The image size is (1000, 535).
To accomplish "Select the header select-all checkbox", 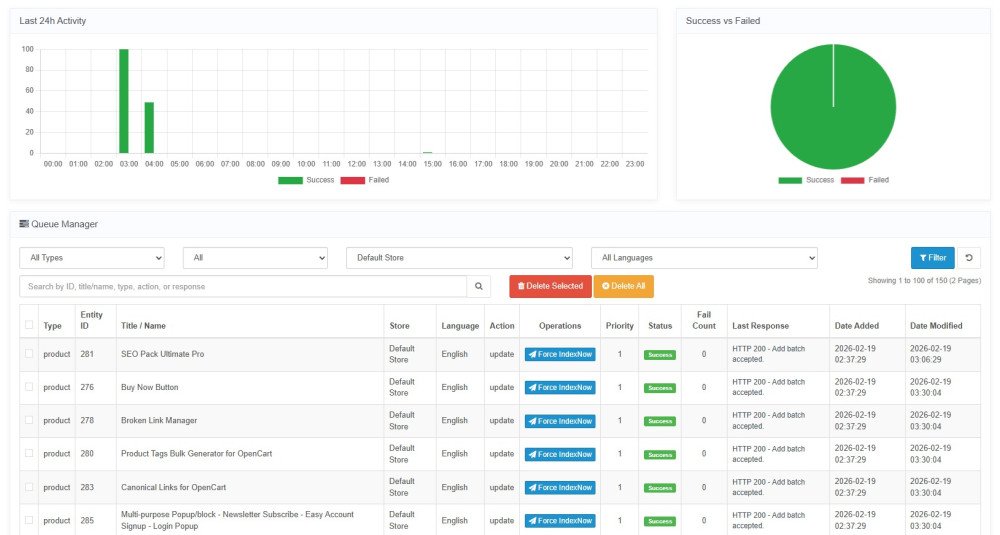I will coord(29,325).
